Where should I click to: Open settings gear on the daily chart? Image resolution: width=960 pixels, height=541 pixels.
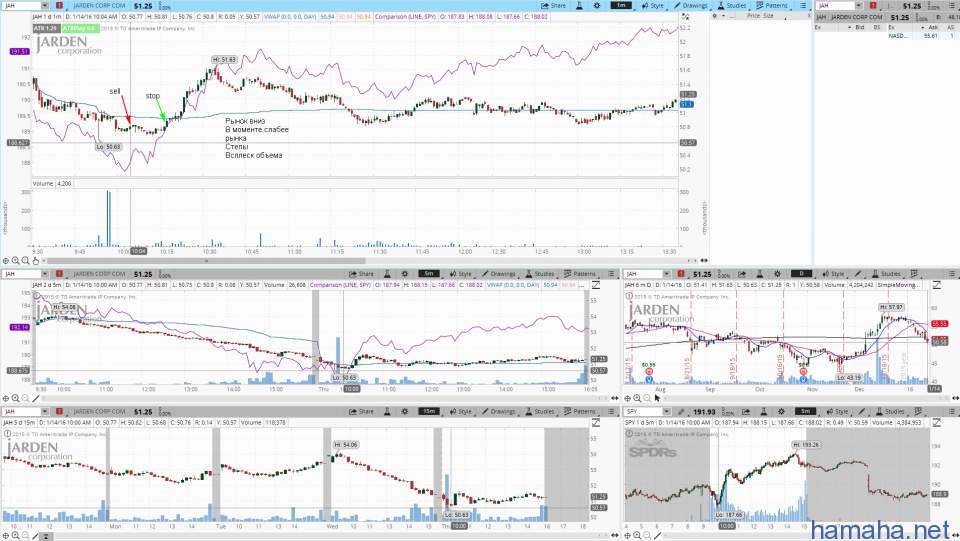click(777, 274)
